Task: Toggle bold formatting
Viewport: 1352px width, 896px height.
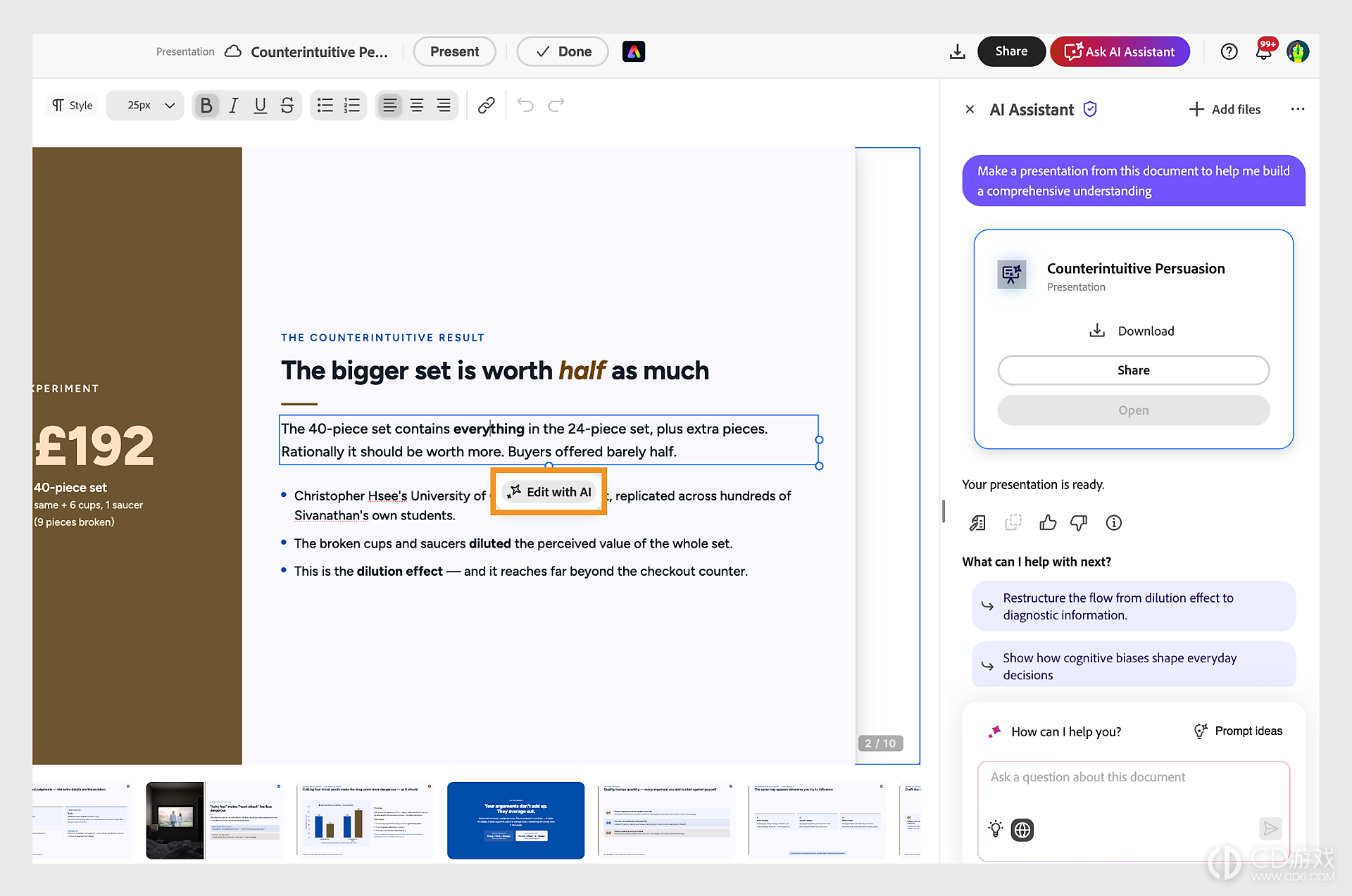Action: tap(206, 106)
